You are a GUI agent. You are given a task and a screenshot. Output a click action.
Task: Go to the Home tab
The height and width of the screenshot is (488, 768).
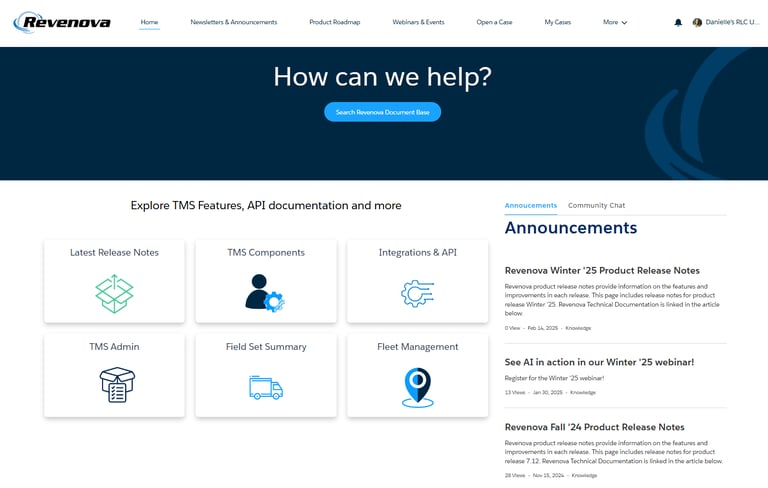coord(149,22)
